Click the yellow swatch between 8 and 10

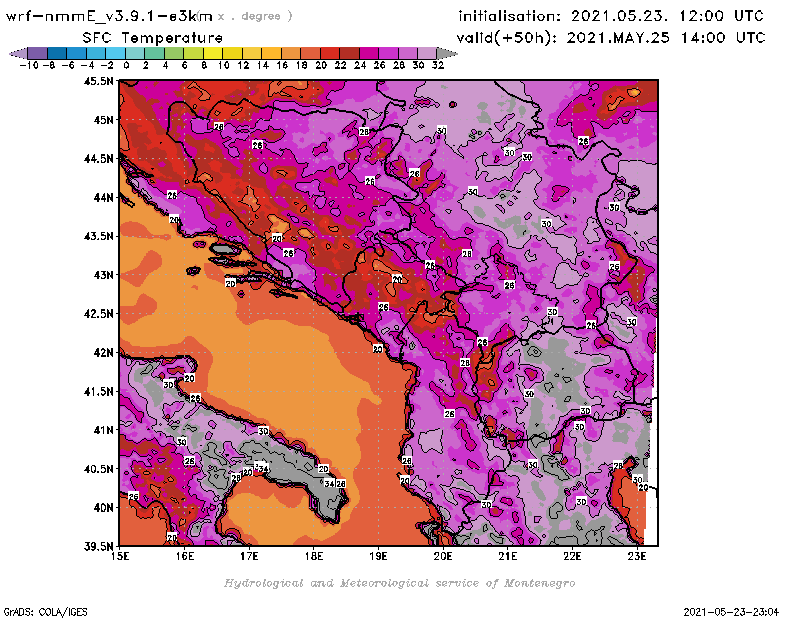pyautogui.click(x=213, y=53)
